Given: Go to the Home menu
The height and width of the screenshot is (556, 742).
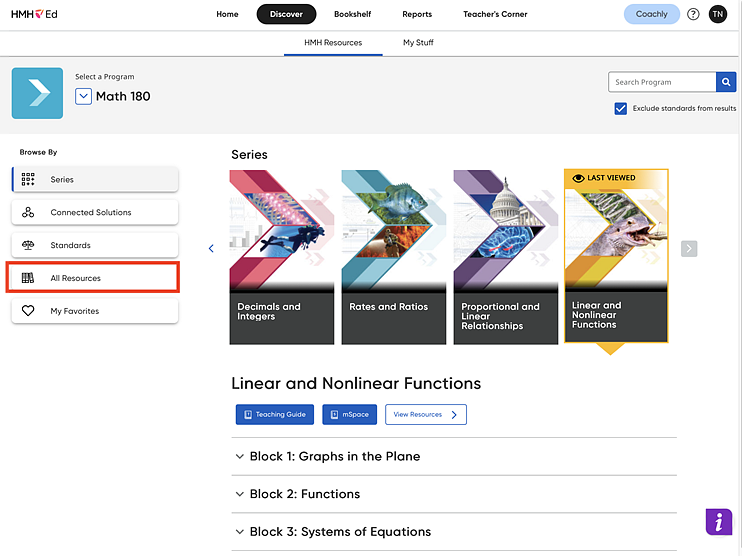Looking at the screenshot, I should [x=227, y=14].
